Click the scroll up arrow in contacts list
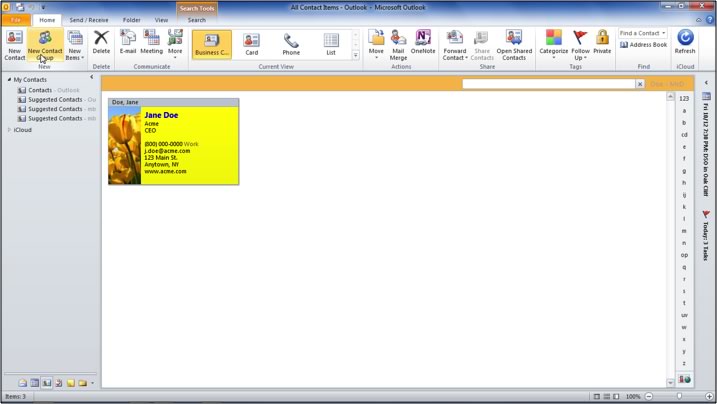The image size is (717, 404). (x=670, y=96)
